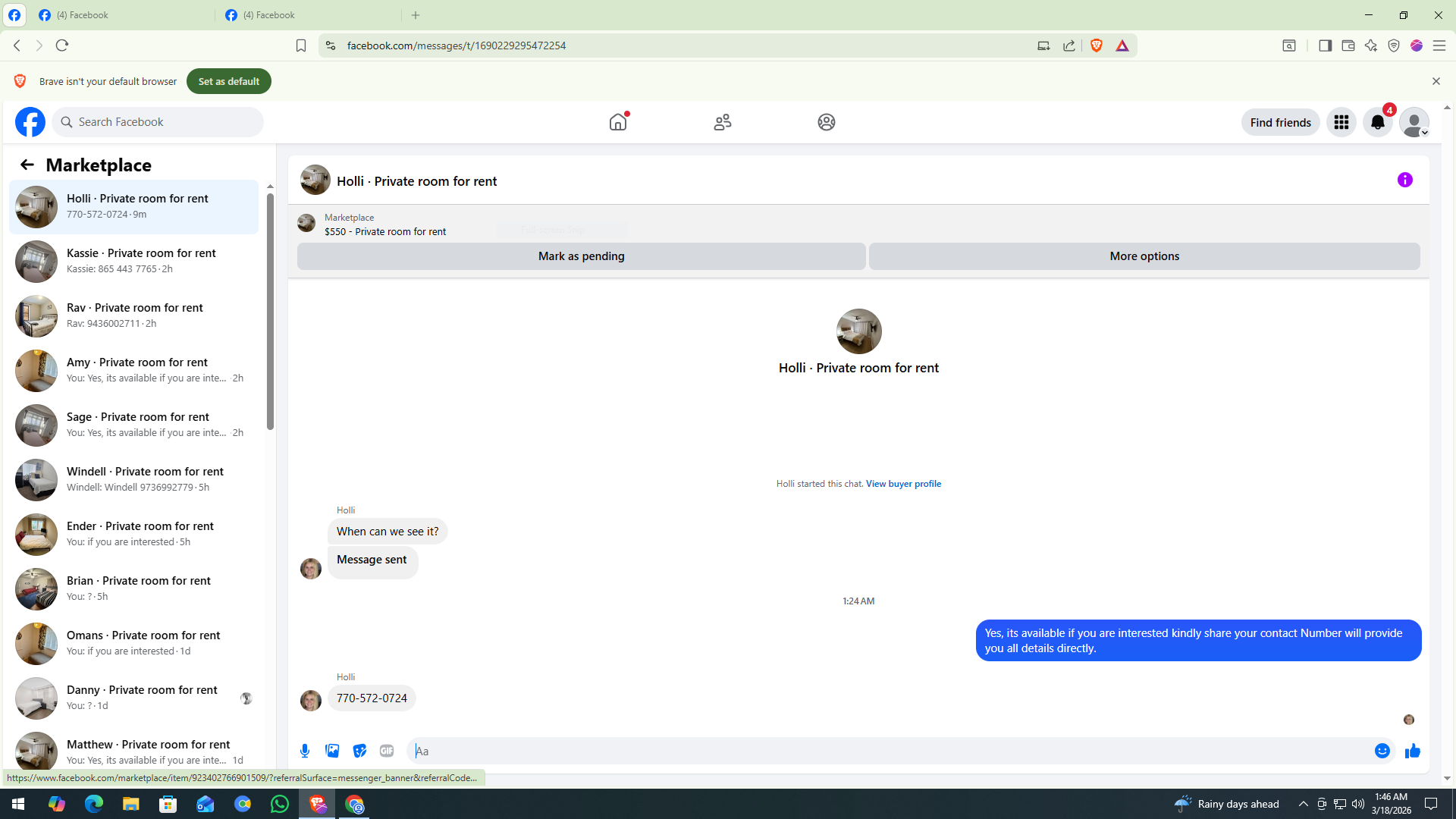Switch to the second Facebook tab
The width and height of the screenshot is (1456, 819).
(x=309, y=15)
